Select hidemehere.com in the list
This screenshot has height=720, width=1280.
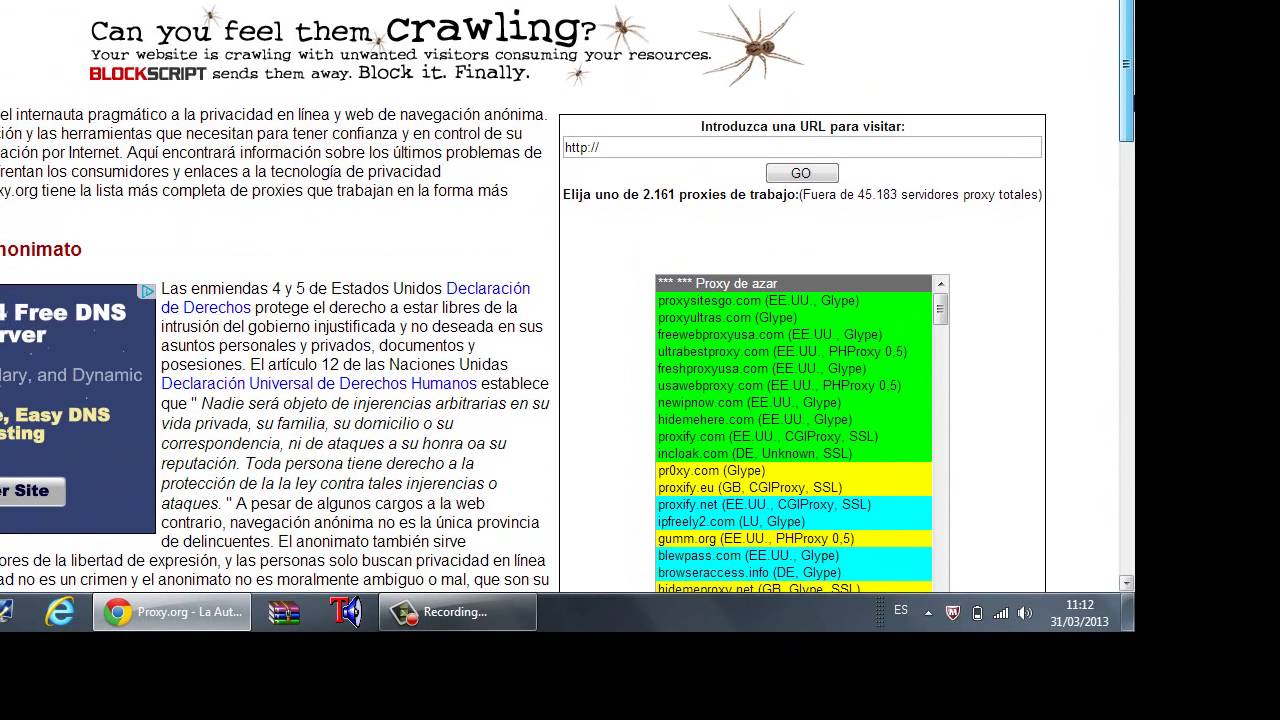click(794, 419)
